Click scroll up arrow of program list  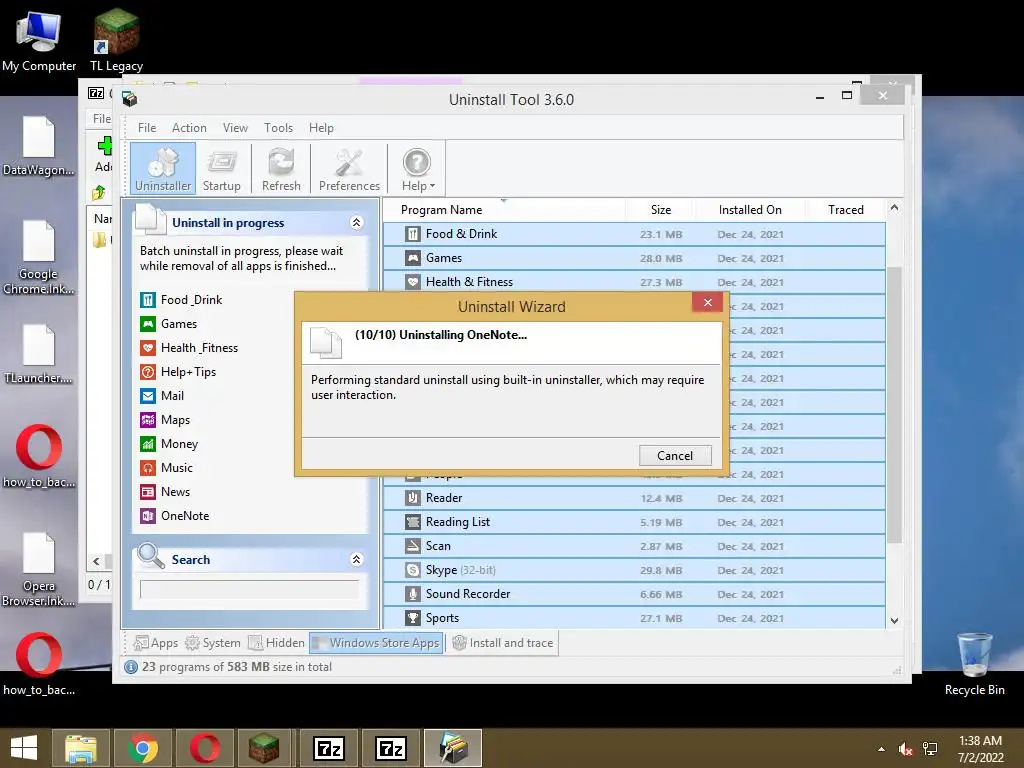[x=894, y=208]
